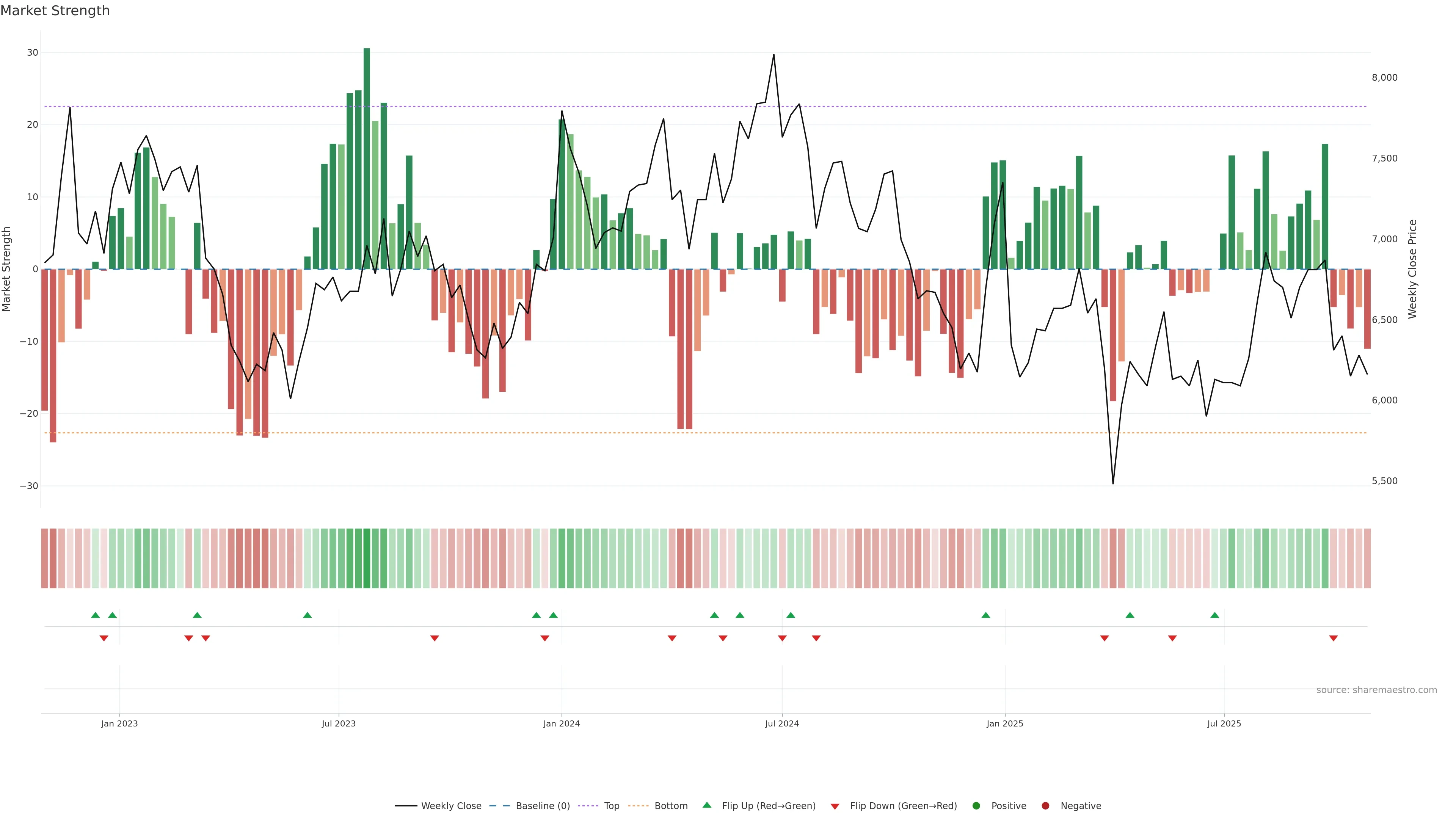1456x819 pixels.
Task: Click the green Flip Up triangle in legend
Action: pos(706,805)
